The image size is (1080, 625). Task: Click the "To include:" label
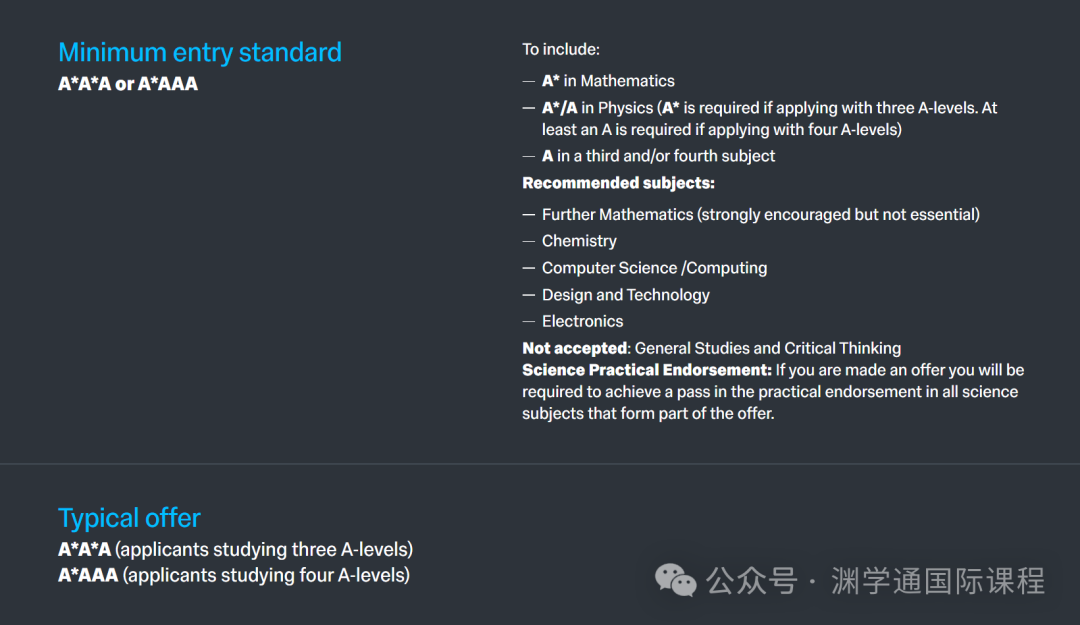tap(561, 48)
